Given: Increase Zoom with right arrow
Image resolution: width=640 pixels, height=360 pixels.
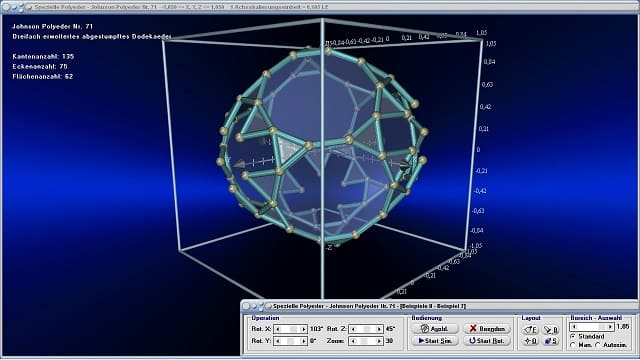Looking at the screenshot, I should point(379,341).
